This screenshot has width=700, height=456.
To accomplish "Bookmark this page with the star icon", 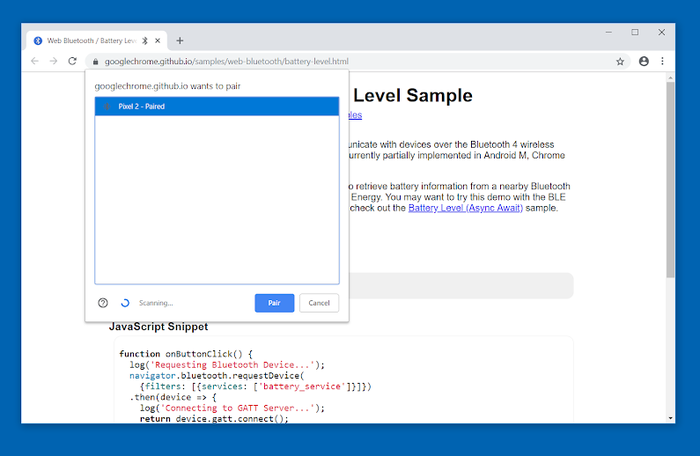I will tap(620, 61).
